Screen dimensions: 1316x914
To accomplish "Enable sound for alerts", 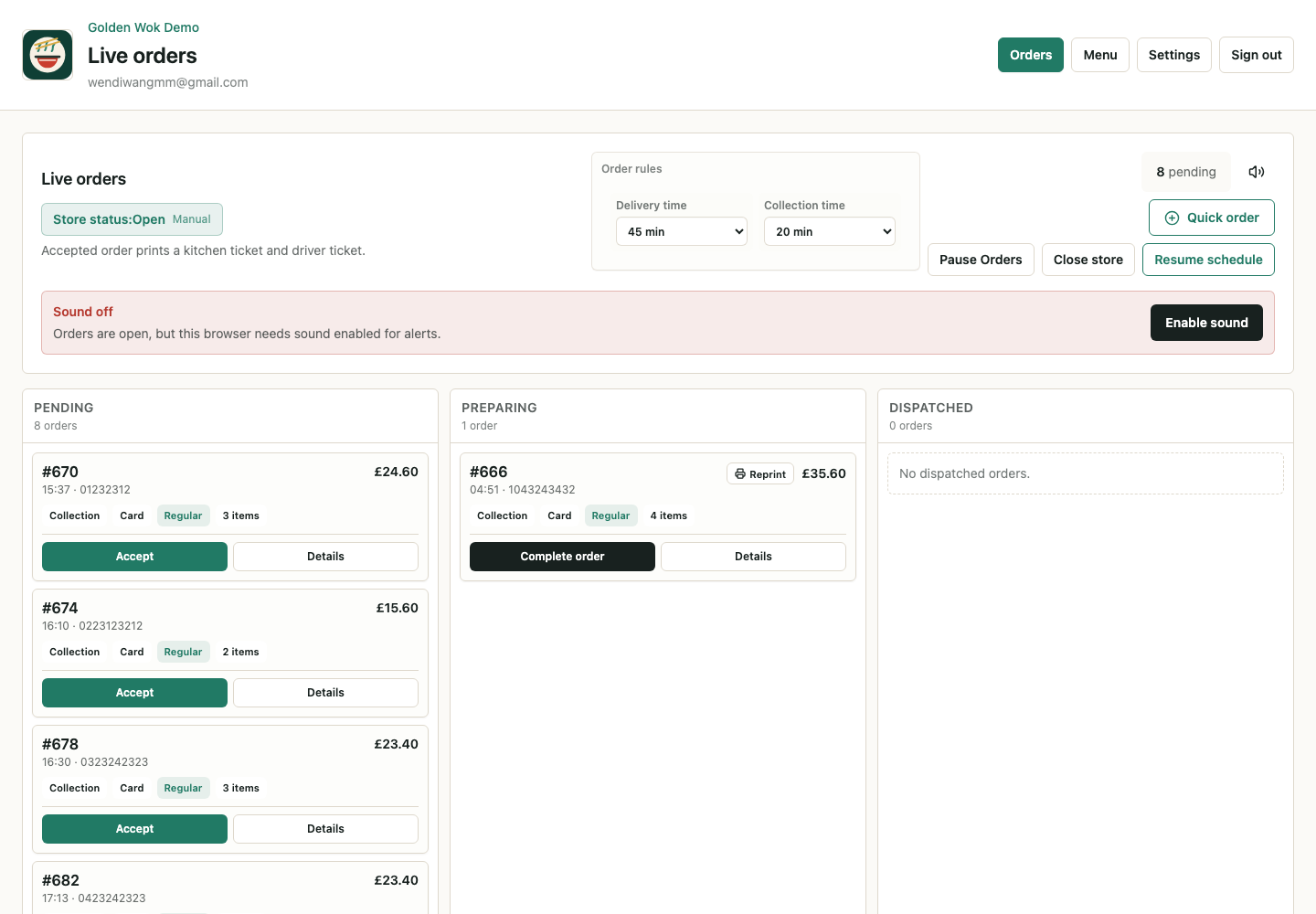I will point(1206,323).
